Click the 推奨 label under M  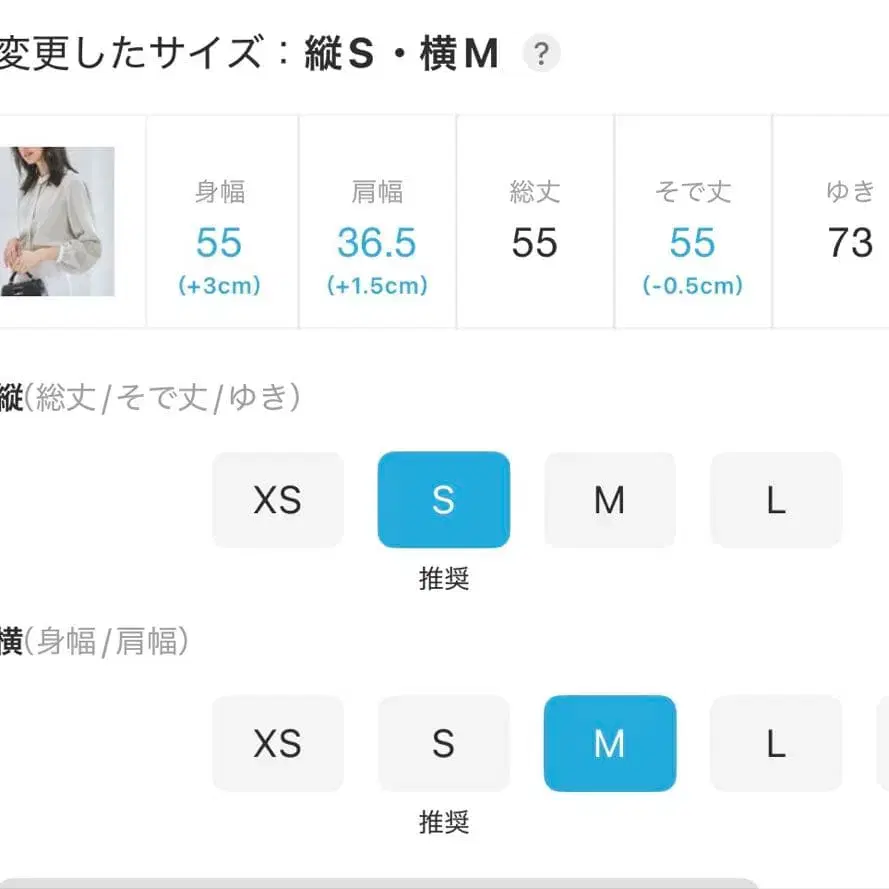coord(443,821)
